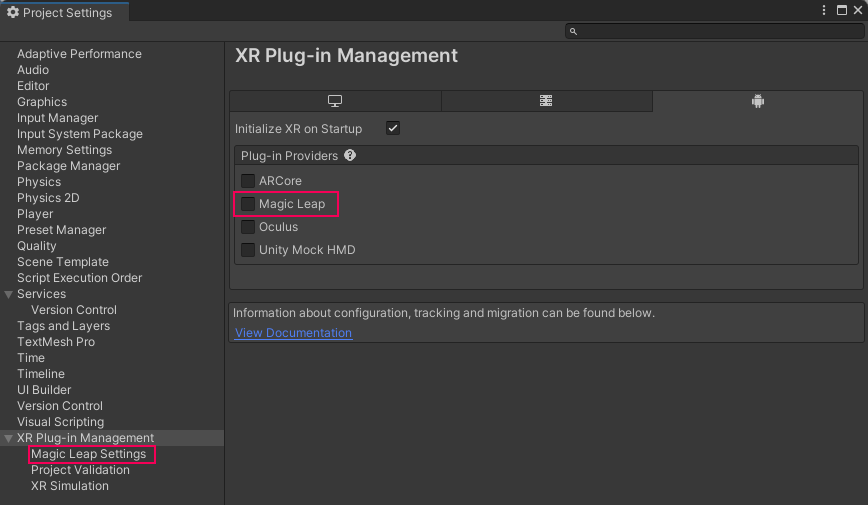Click the search magnifier icon

tap(573, 32)
